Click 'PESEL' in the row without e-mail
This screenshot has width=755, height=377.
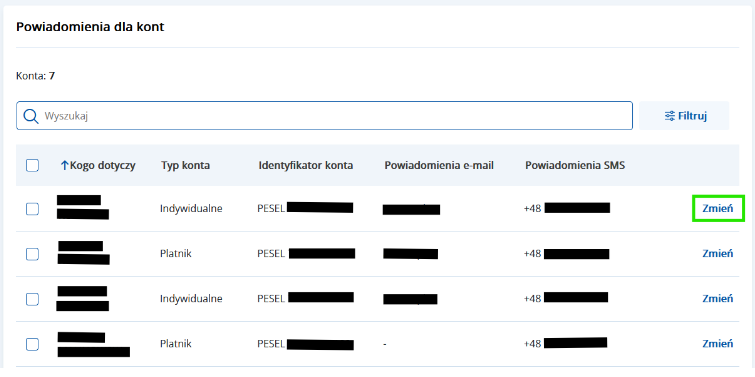point(271,344)
